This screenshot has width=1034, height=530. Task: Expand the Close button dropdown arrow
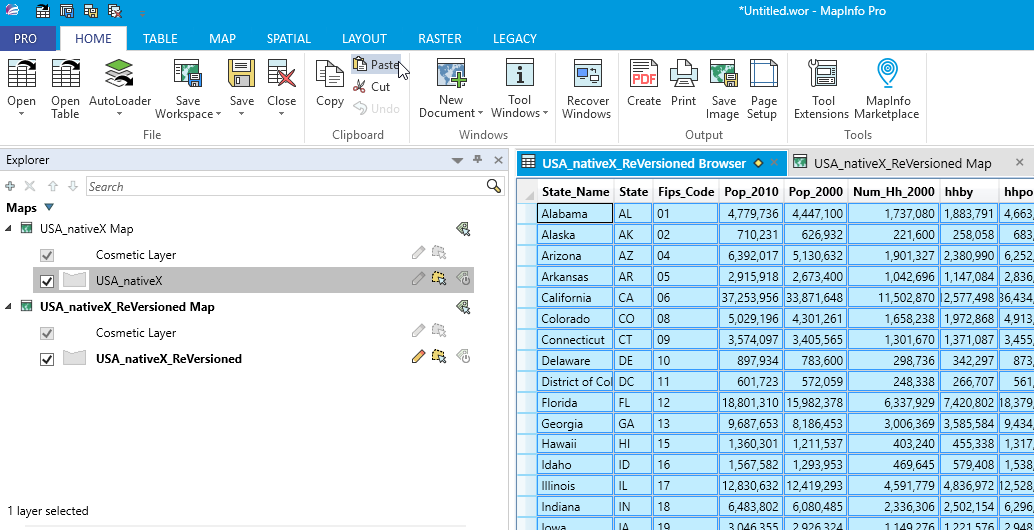tap(281, 114)
